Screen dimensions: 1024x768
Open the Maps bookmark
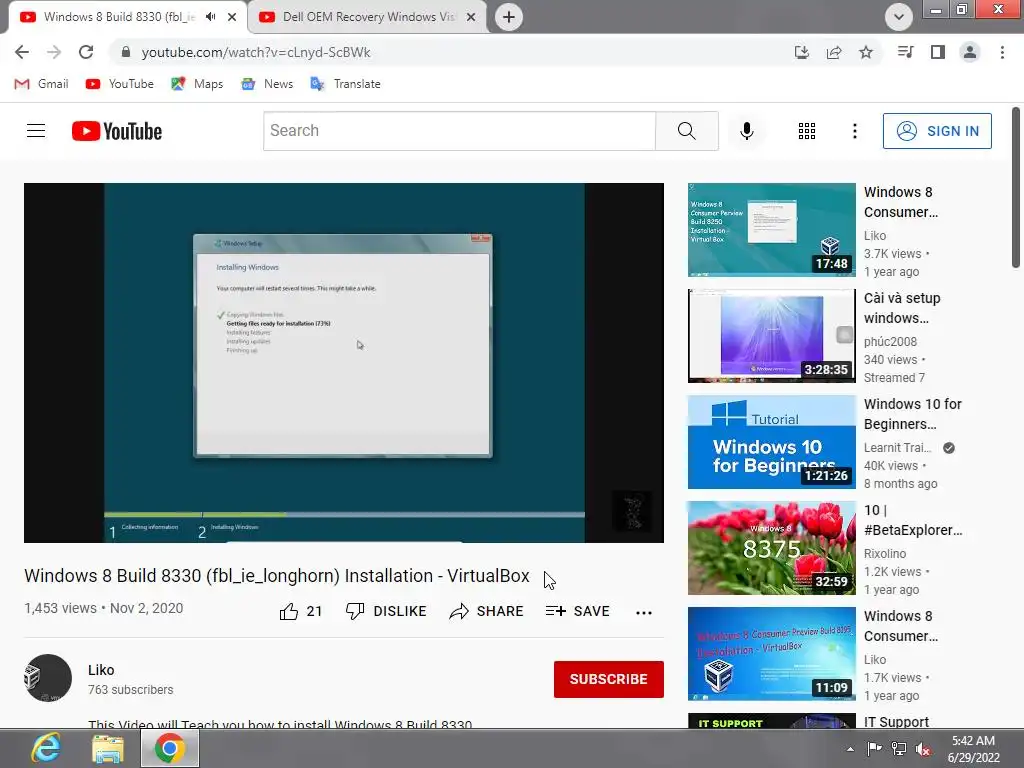pyautogui.click(x=197, y=84)
